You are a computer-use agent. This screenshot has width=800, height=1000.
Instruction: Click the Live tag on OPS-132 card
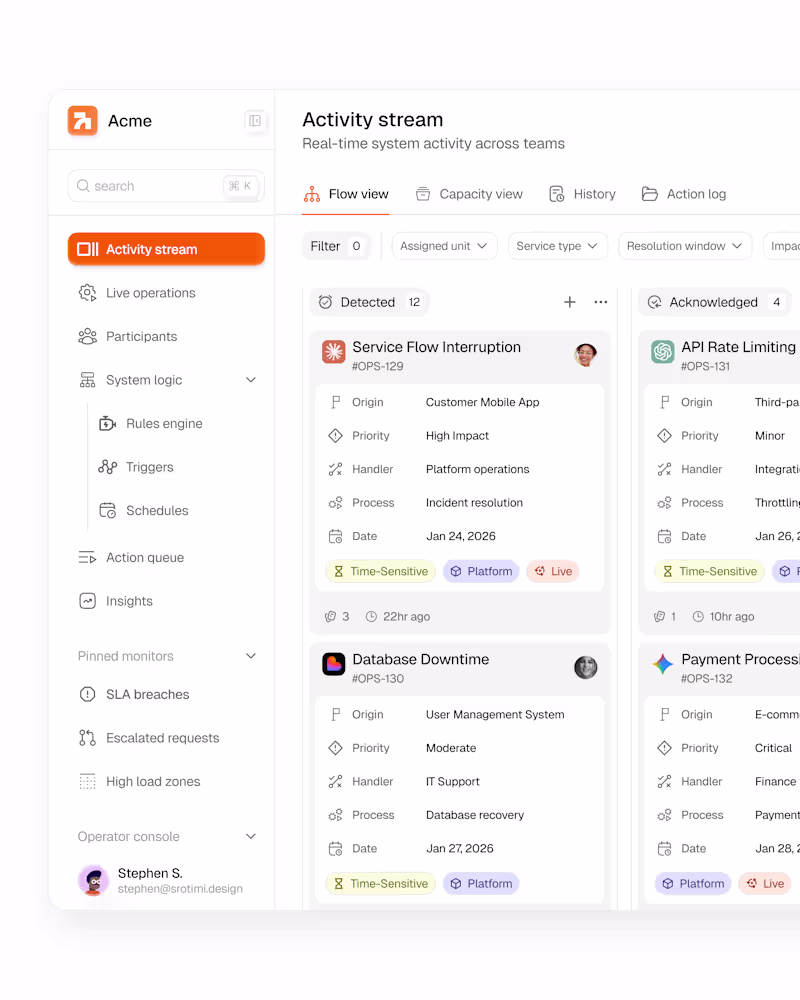point(765,884)
